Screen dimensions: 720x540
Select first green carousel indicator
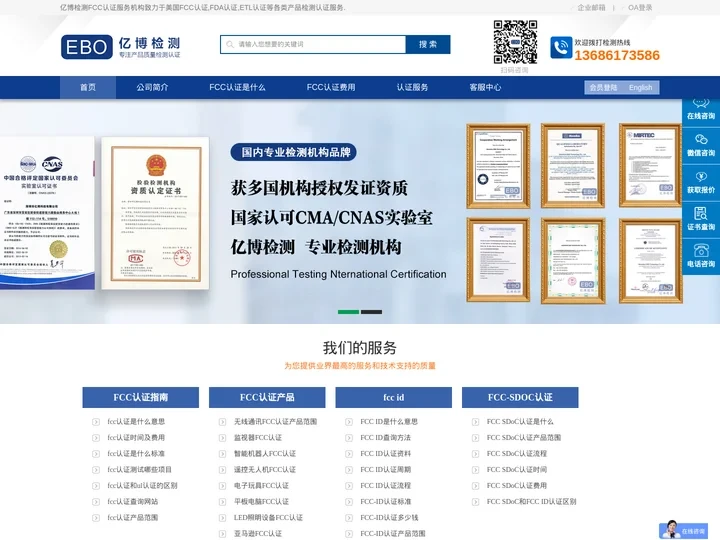click(349, 312)
